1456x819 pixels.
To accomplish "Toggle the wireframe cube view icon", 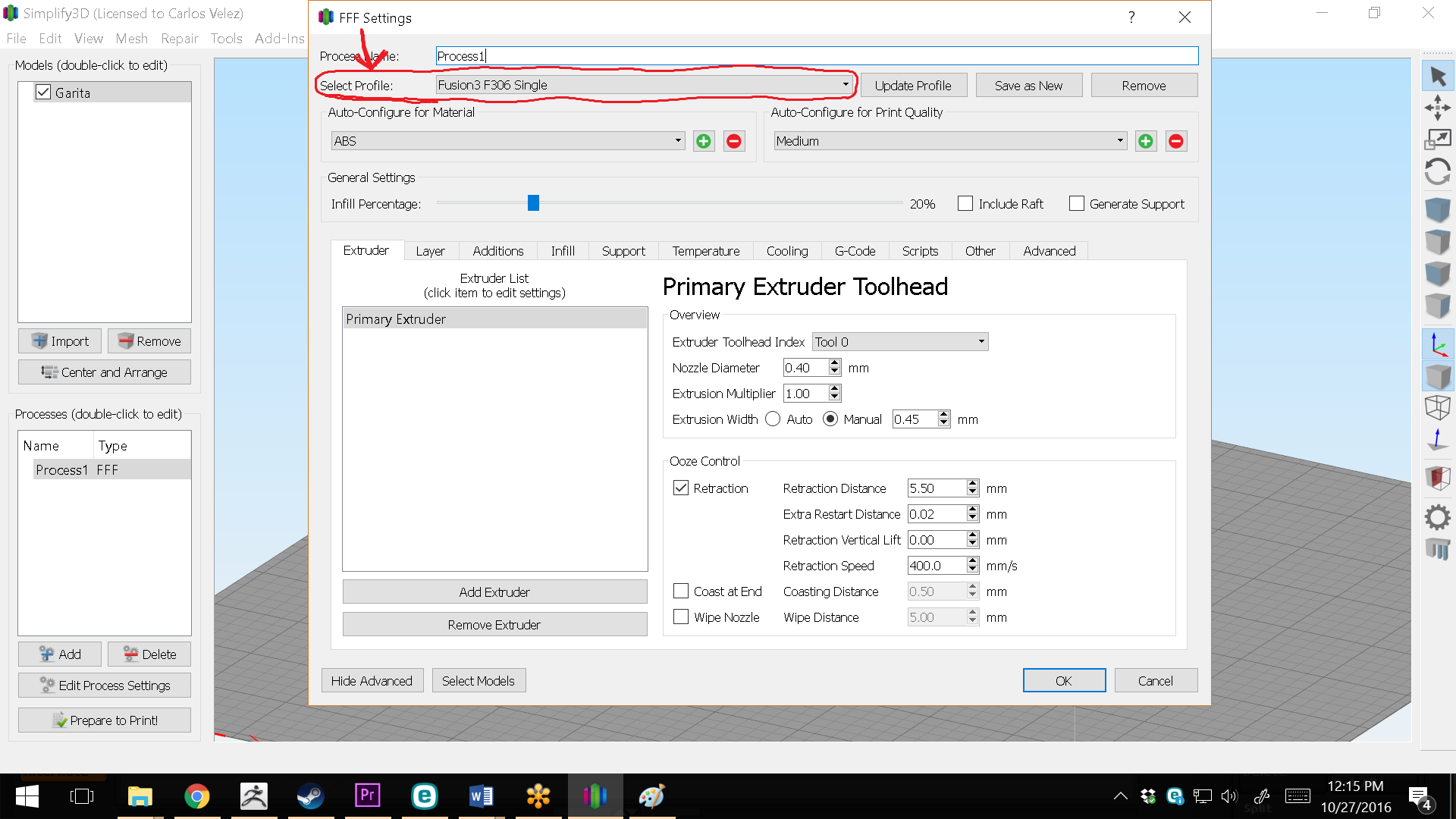I will [1438, 407].
